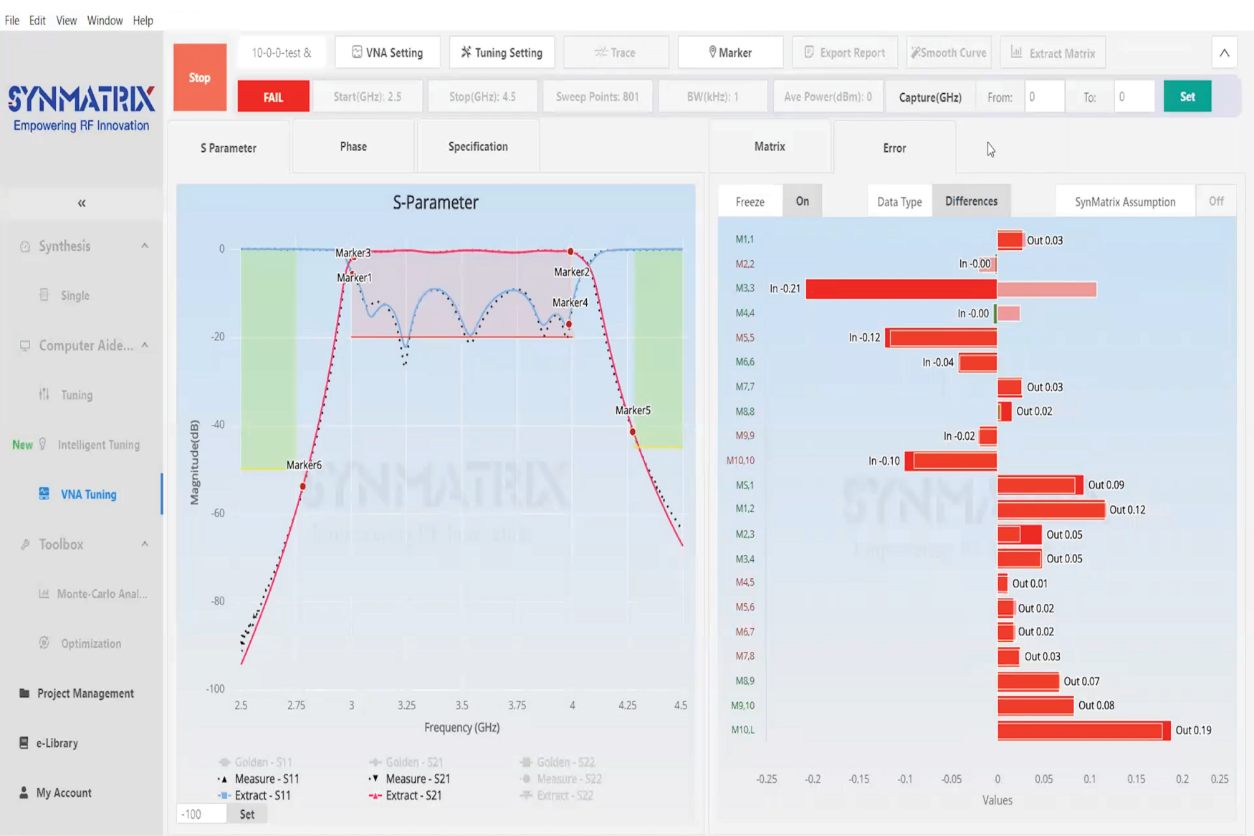Collapse the Toolbox section chevron
This screenshot has height=836, width=1254.
click(144, 544)
